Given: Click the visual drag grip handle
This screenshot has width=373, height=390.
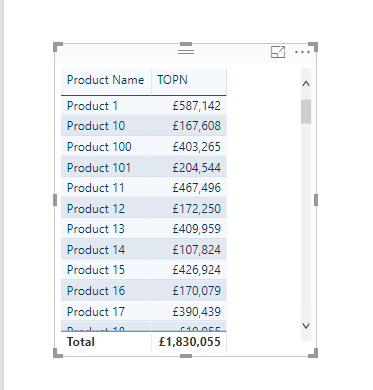Looking at the screenshot, I should tap(186, 51).
